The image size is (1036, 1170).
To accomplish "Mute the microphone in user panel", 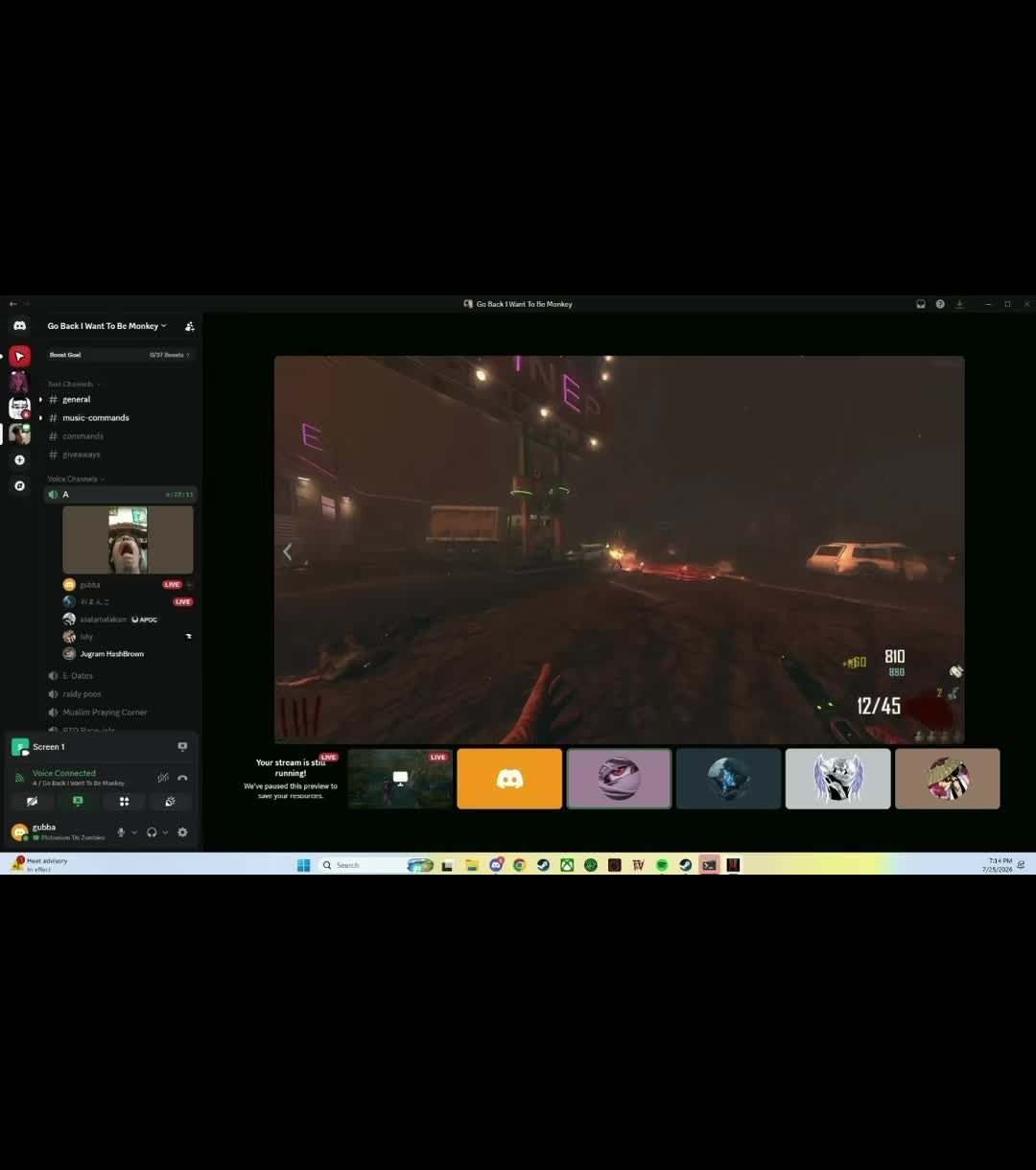I will [x=121, y=832].
